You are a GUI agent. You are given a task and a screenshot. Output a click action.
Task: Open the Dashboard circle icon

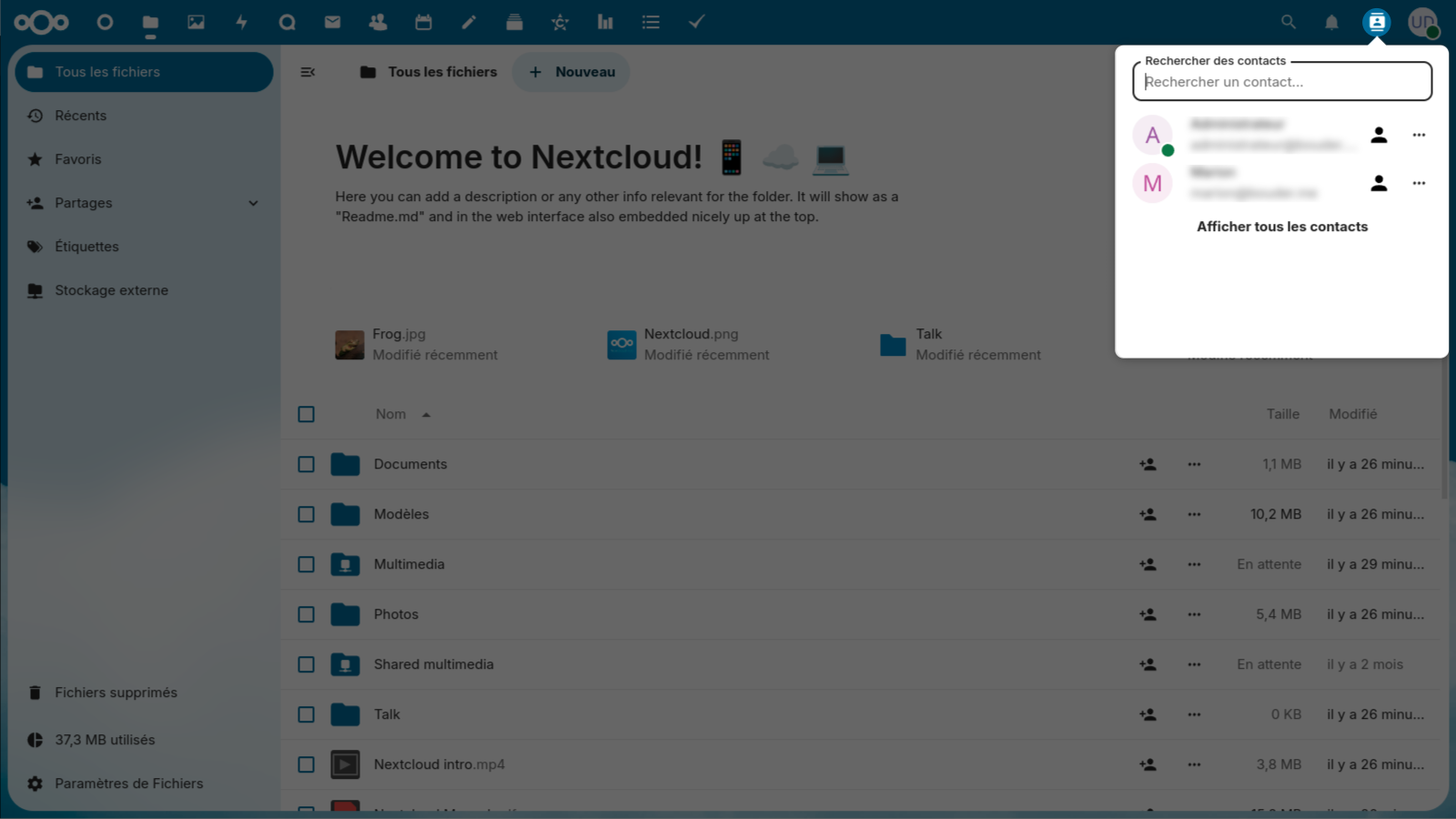(105, 22)
